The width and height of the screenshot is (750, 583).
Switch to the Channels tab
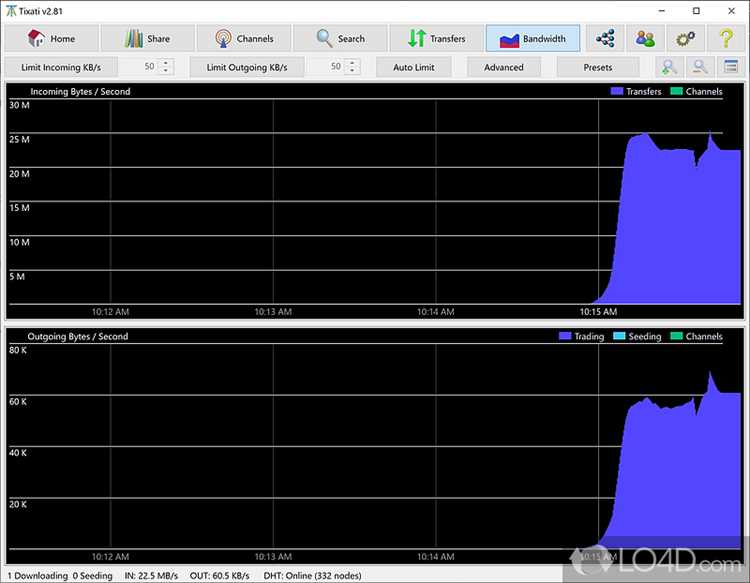pos(244,38)
